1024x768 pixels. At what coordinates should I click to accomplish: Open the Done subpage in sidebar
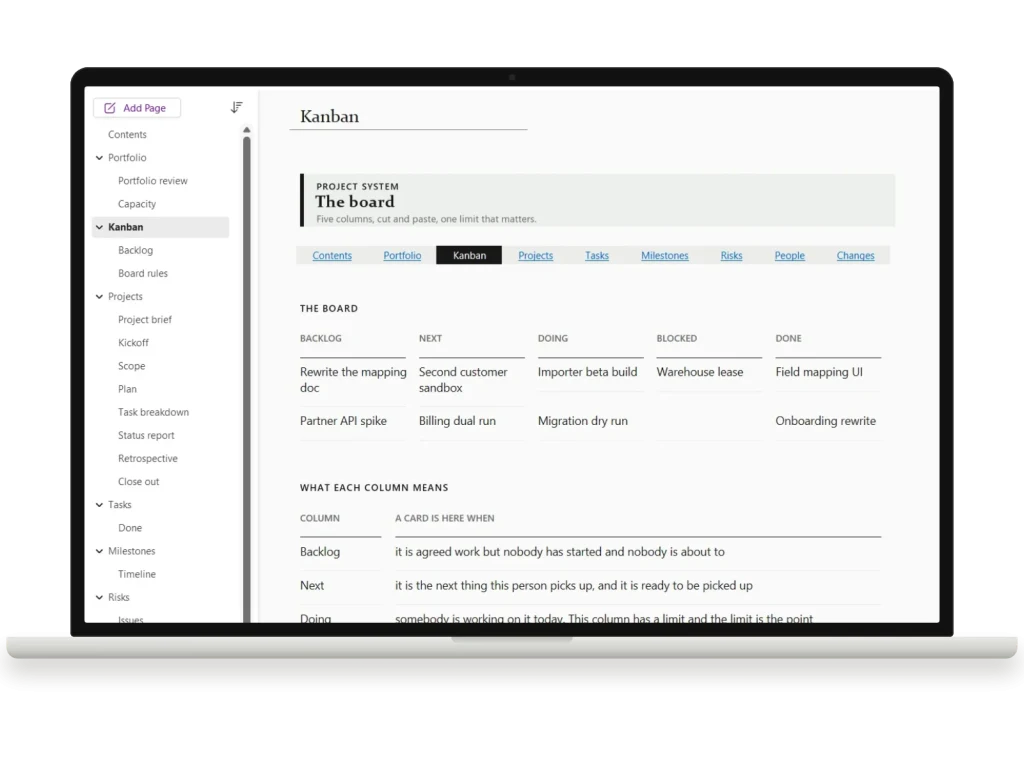click(130, 528)
